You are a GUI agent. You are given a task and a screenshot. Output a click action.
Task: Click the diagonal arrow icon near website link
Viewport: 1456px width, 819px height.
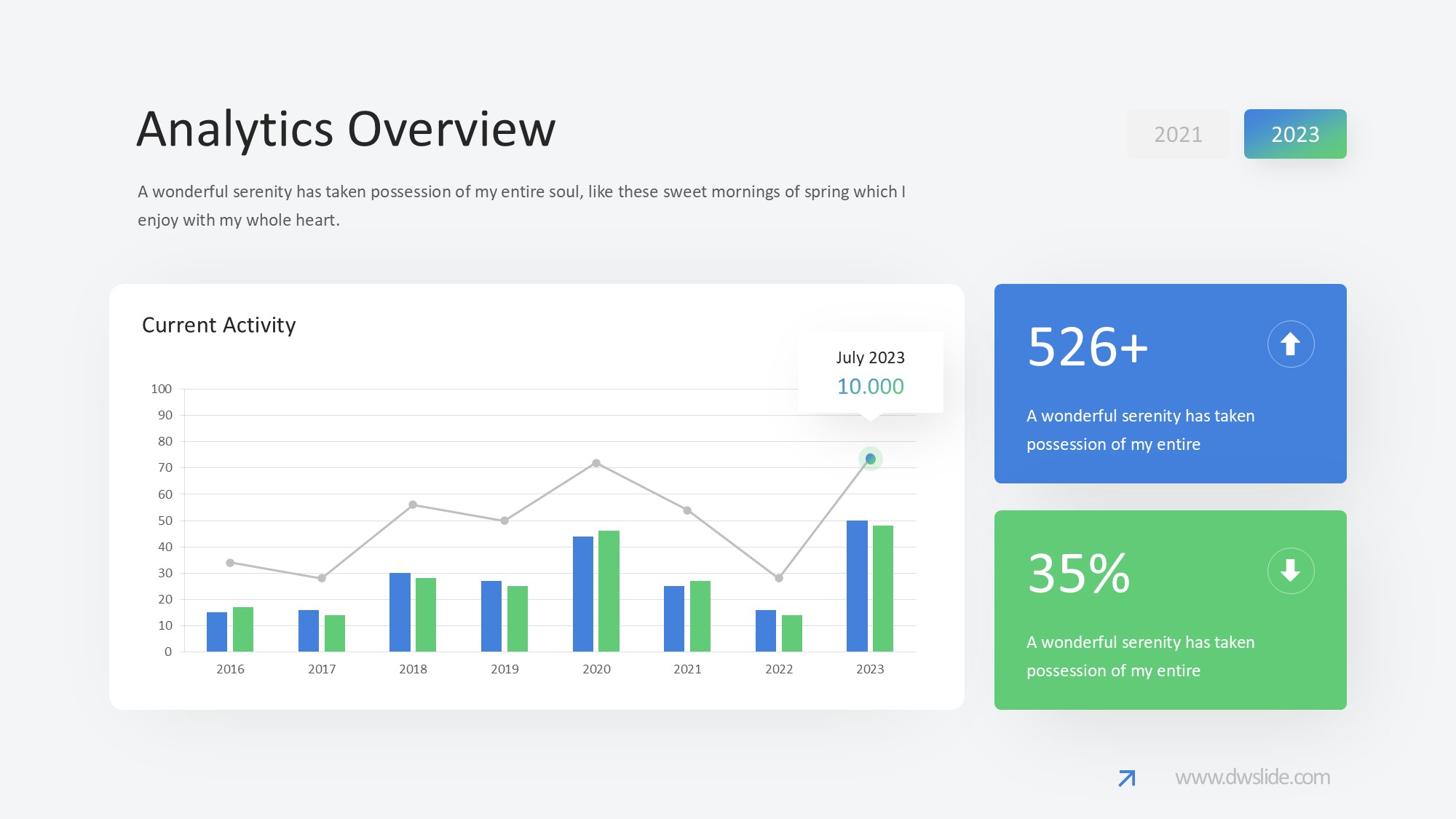coord(1126,778)
